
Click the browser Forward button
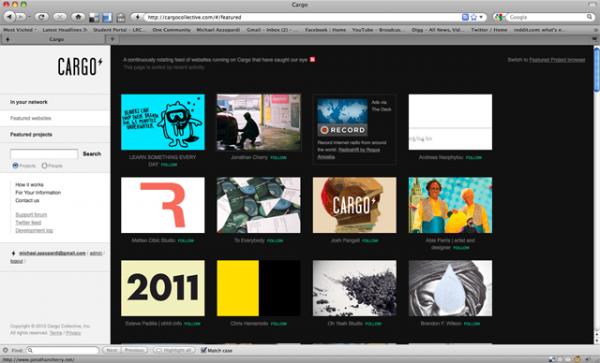pyautogui.click(x=21, y=17)
